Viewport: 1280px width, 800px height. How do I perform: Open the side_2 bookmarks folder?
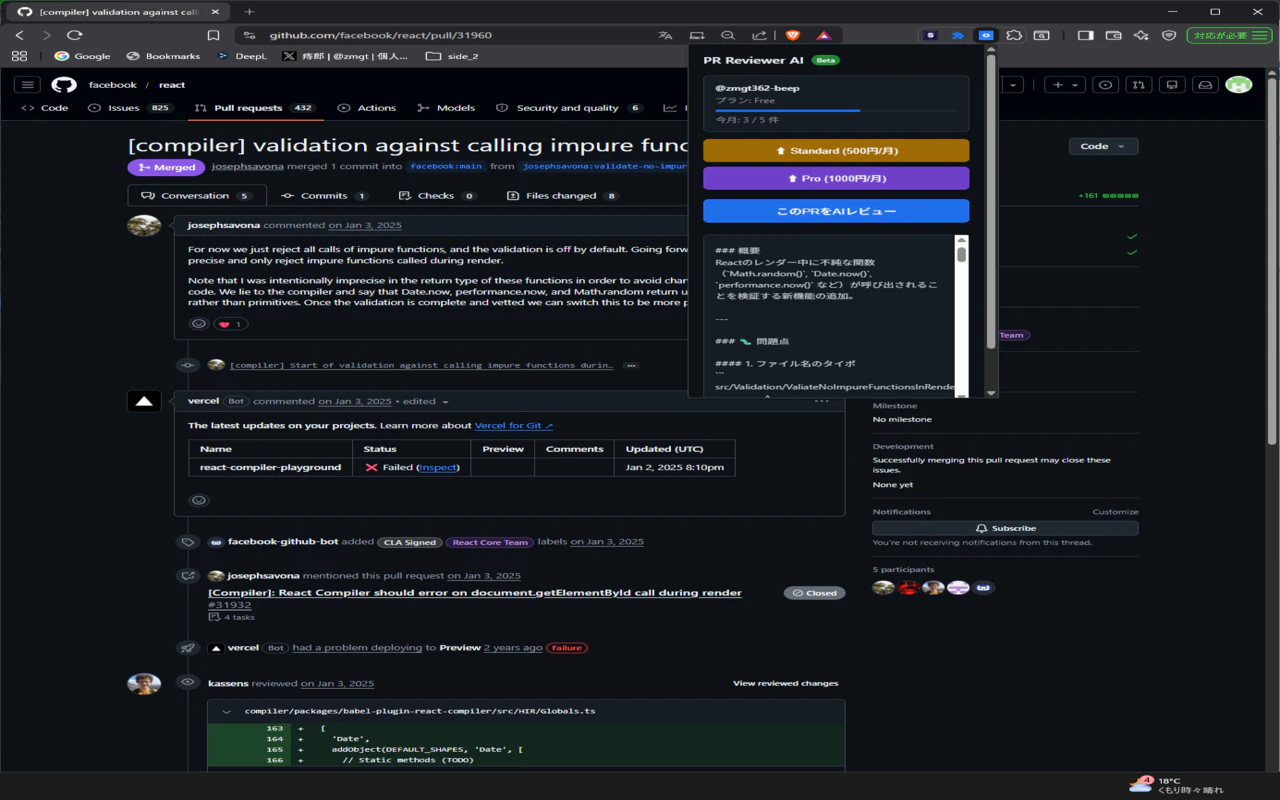click(451, 56)
